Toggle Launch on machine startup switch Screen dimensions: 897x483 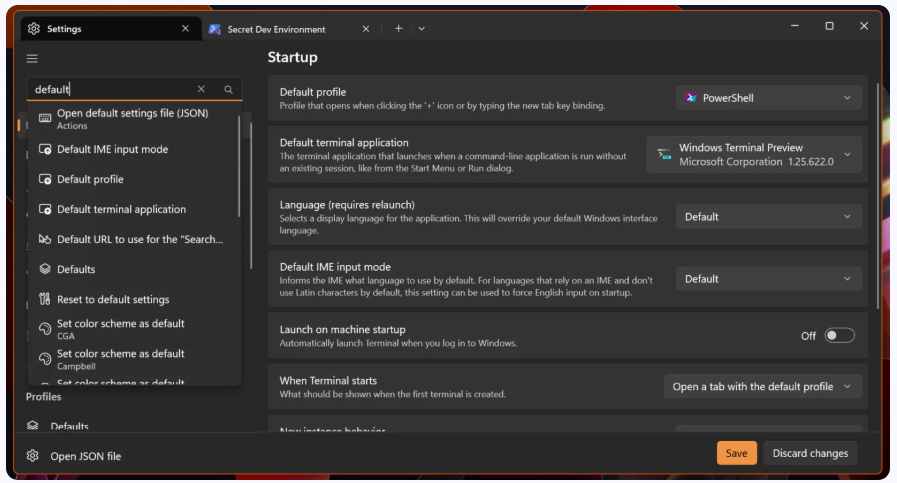pyautogui.click(x=839, y=335)
